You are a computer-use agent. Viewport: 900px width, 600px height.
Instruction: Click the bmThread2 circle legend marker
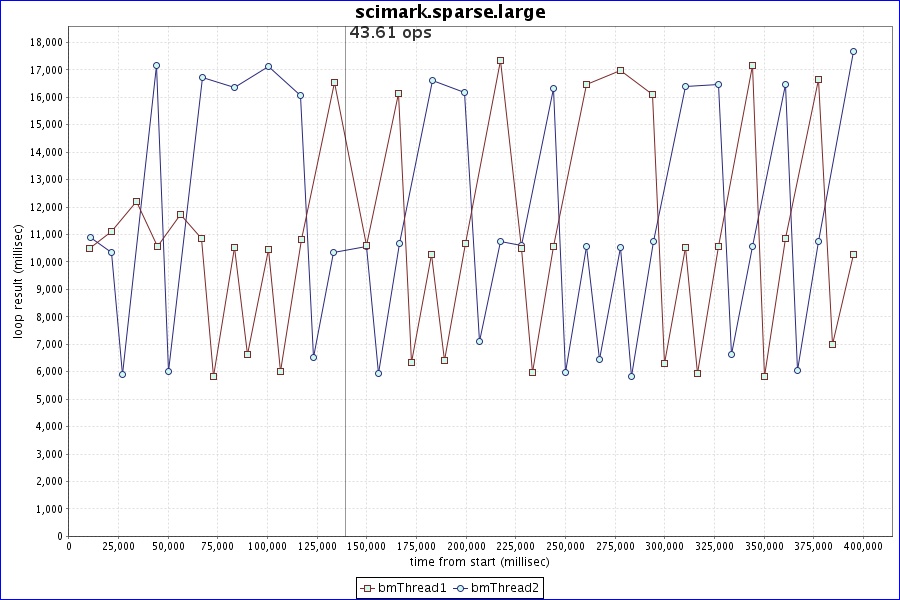[x=460, y=588]
